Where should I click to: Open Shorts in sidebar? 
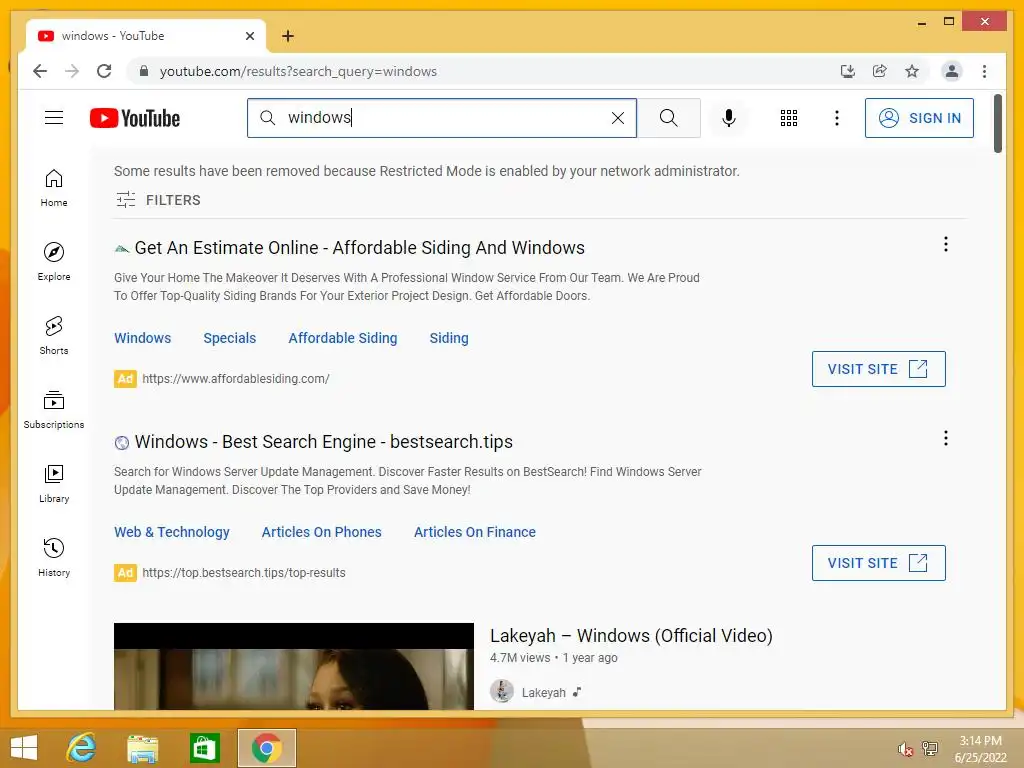coord(54,336)
